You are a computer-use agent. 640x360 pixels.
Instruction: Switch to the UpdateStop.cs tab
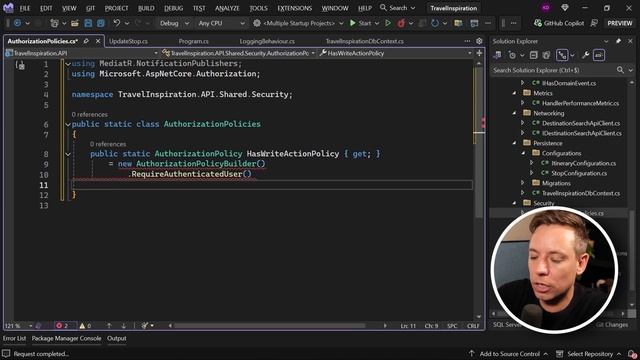pos(129,41)
